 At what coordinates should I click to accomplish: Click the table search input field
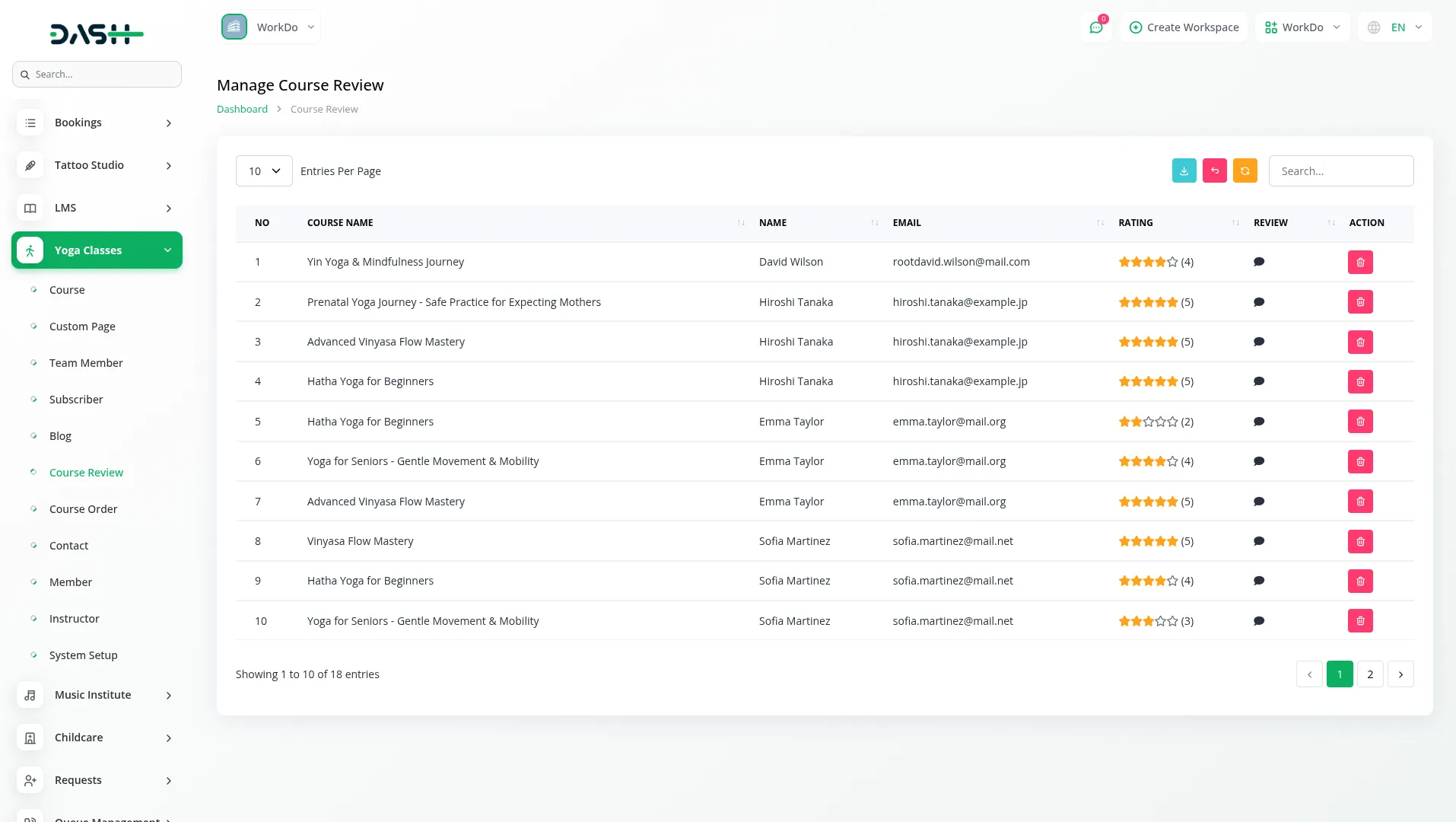[1340, 171]
